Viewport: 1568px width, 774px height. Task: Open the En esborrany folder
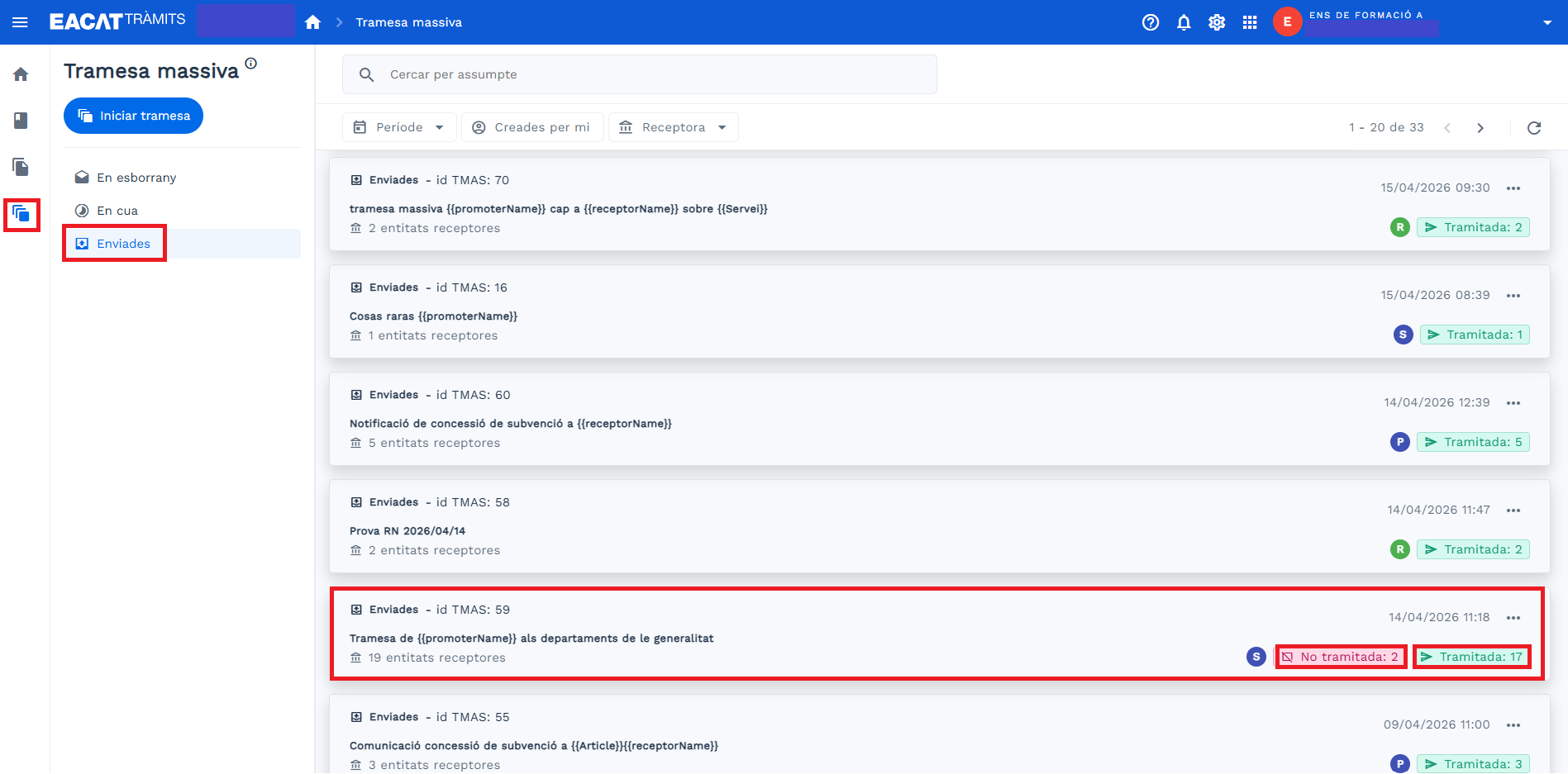click(x=136, y=178)
